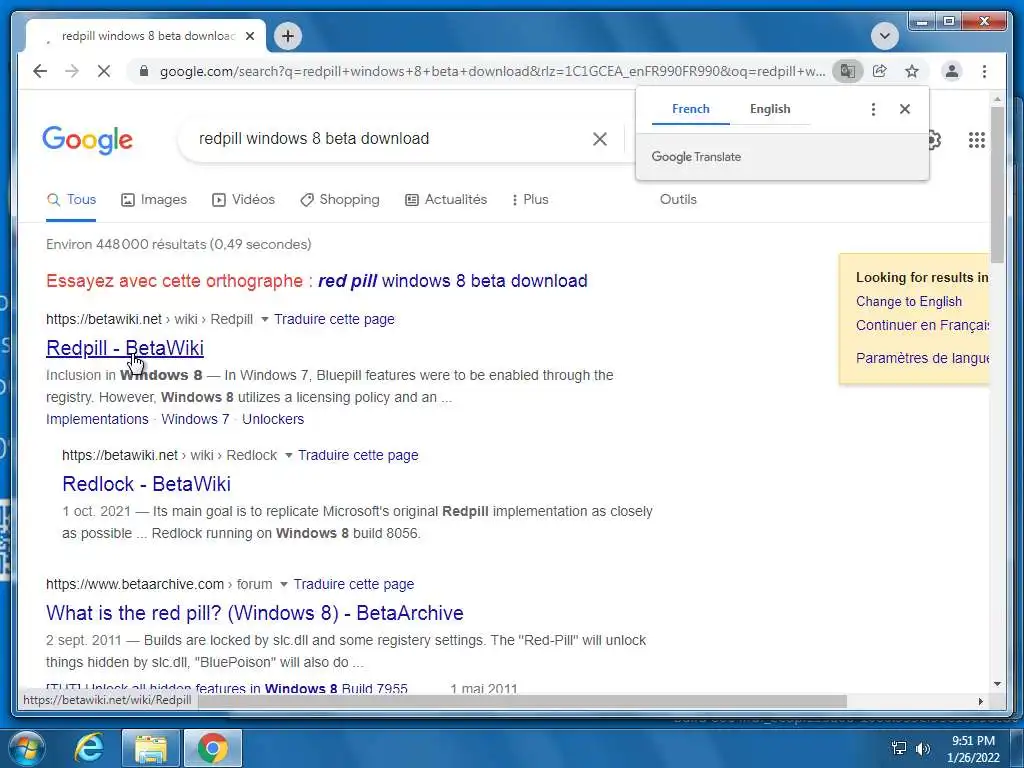Image resolution: width=1024 pixels, height=768 pixels.
Task: Translate the Redlock BetaWiki page
Action: click(x=359, y=455)
